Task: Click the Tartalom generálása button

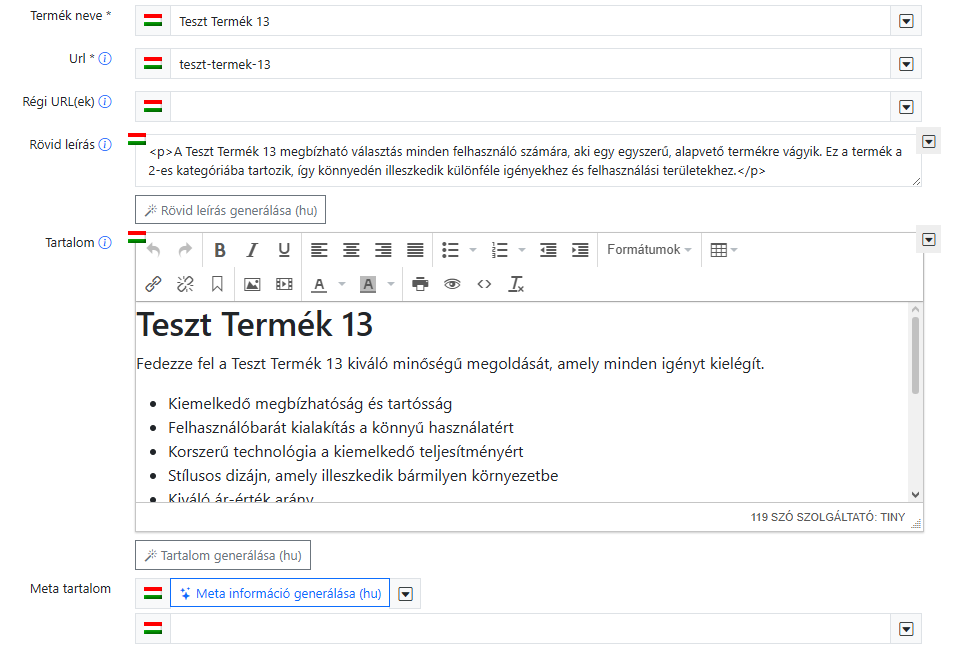Action: pos(222,554)
